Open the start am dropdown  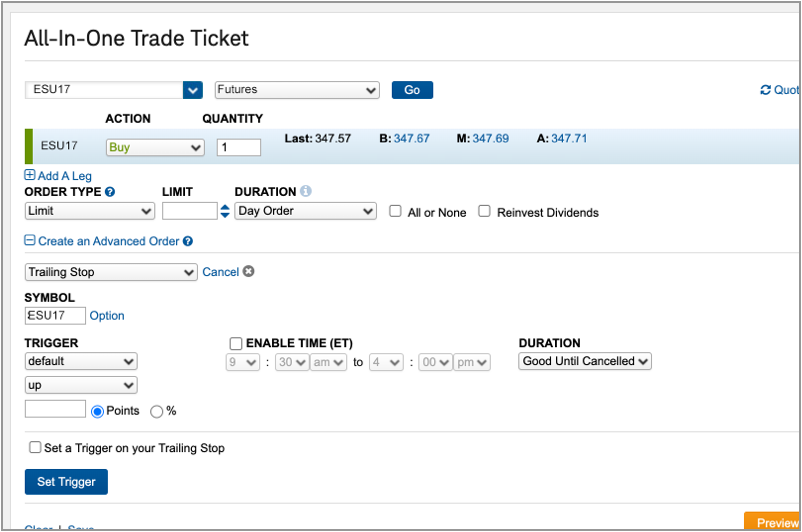click(328, 362)
